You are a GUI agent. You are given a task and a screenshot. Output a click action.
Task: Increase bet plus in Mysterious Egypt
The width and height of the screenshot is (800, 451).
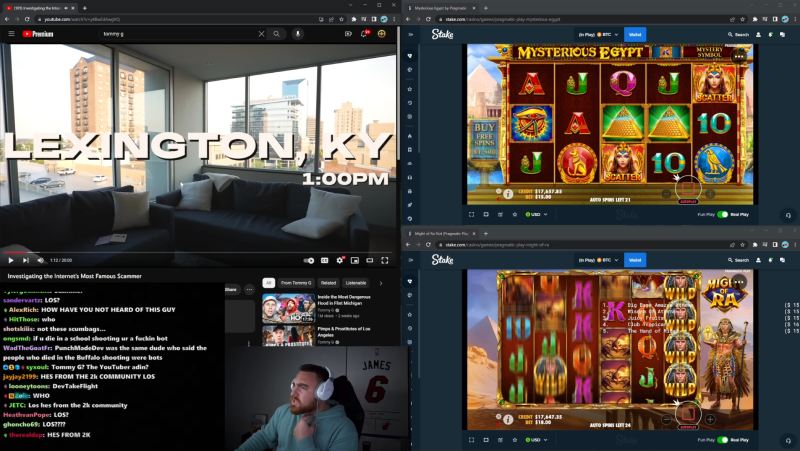[x=710, y=194]
